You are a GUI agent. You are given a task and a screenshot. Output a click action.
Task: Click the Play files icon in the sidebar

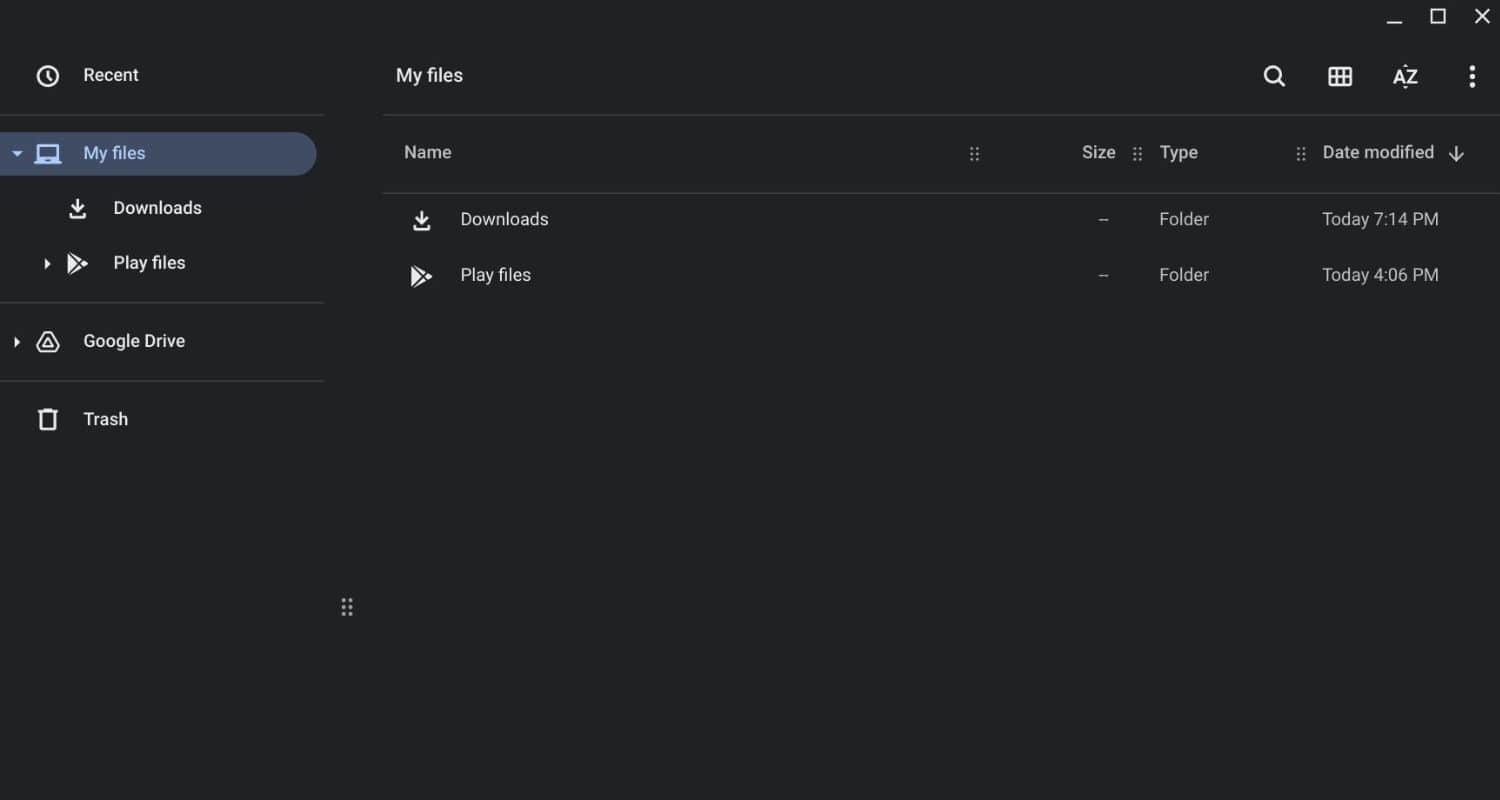tap(78, 263)
